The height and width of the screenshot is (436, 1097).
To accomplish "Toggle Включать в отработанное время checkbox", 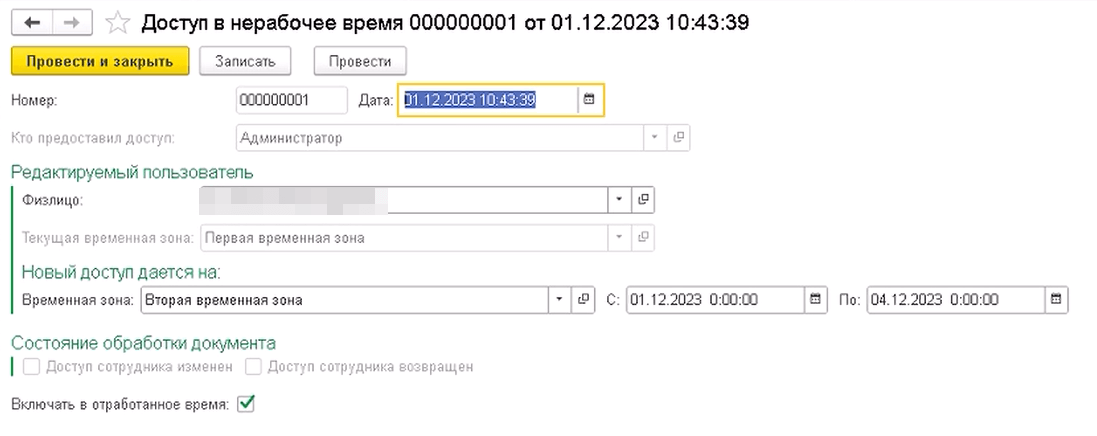I will tap(246, 404).
